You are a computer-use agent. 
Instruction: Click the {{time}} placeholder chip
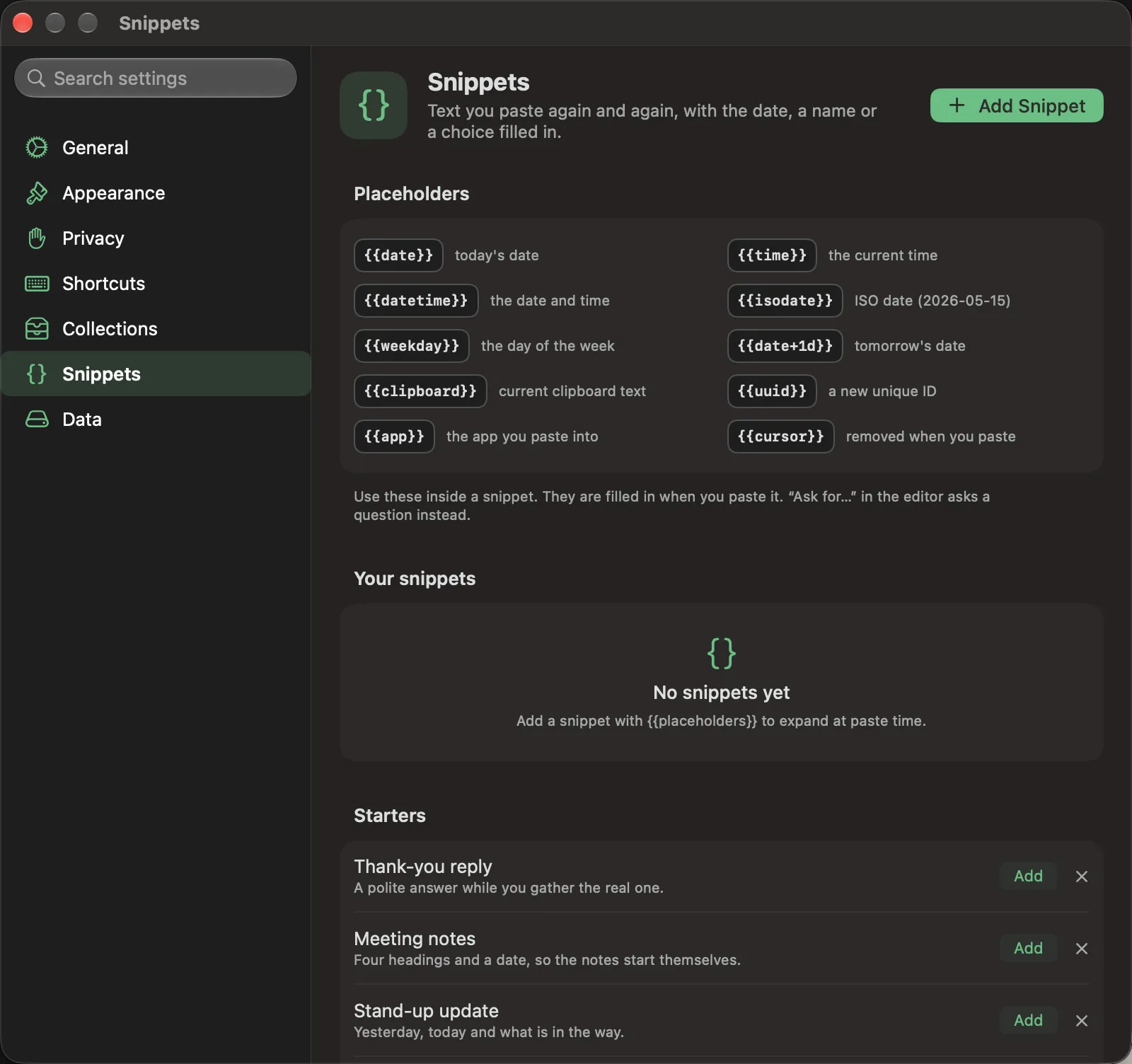[772, 255]
